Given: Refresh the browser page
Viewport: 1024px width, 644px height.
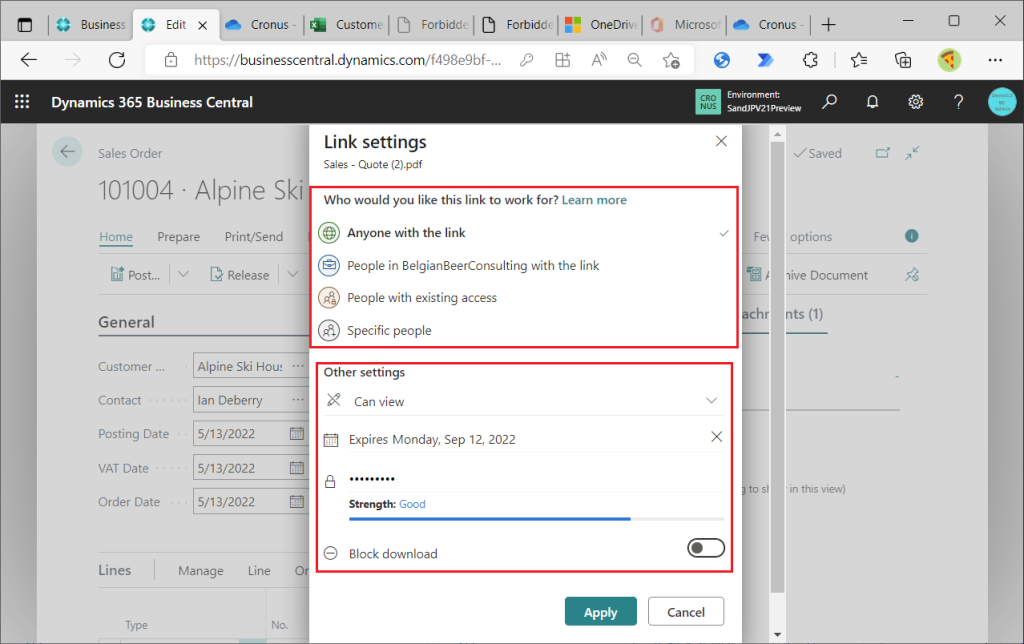Looking at the screenshot, I should coord(117,60).
